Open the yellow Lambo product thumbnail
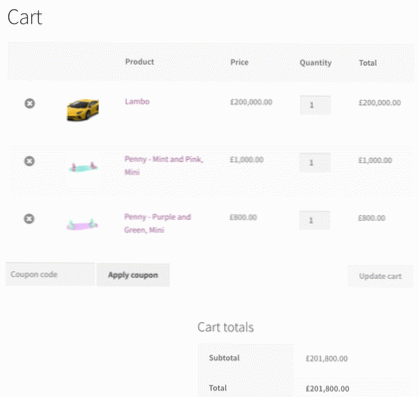Screen dimensions: 419x397 83,110
